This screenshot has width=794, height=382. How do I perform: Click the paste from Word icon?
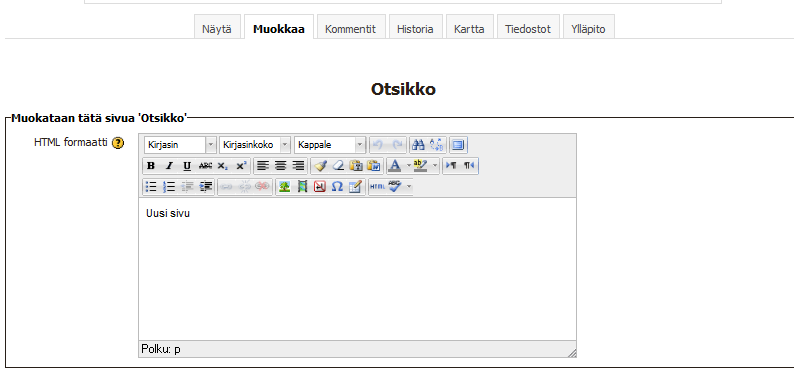coord(375,166)
